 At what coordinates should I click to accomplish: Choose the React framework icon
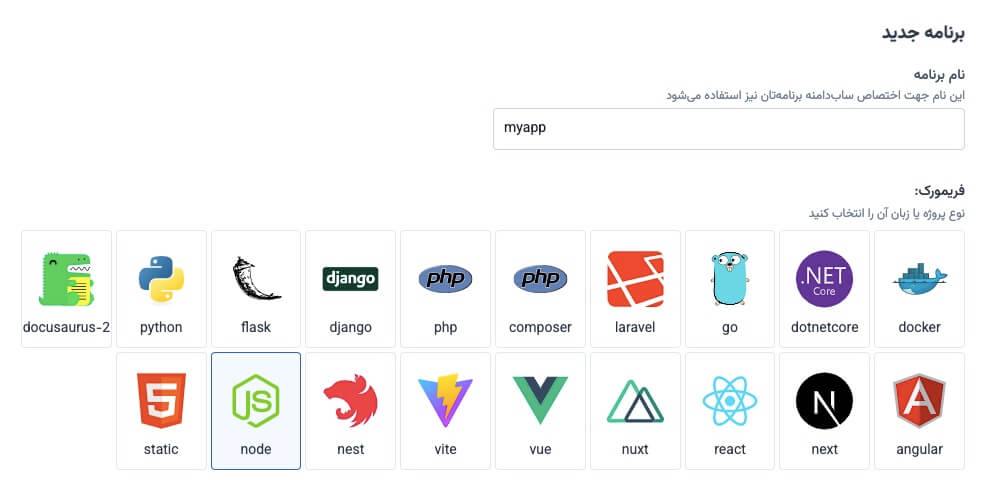(x=730, y=401)
